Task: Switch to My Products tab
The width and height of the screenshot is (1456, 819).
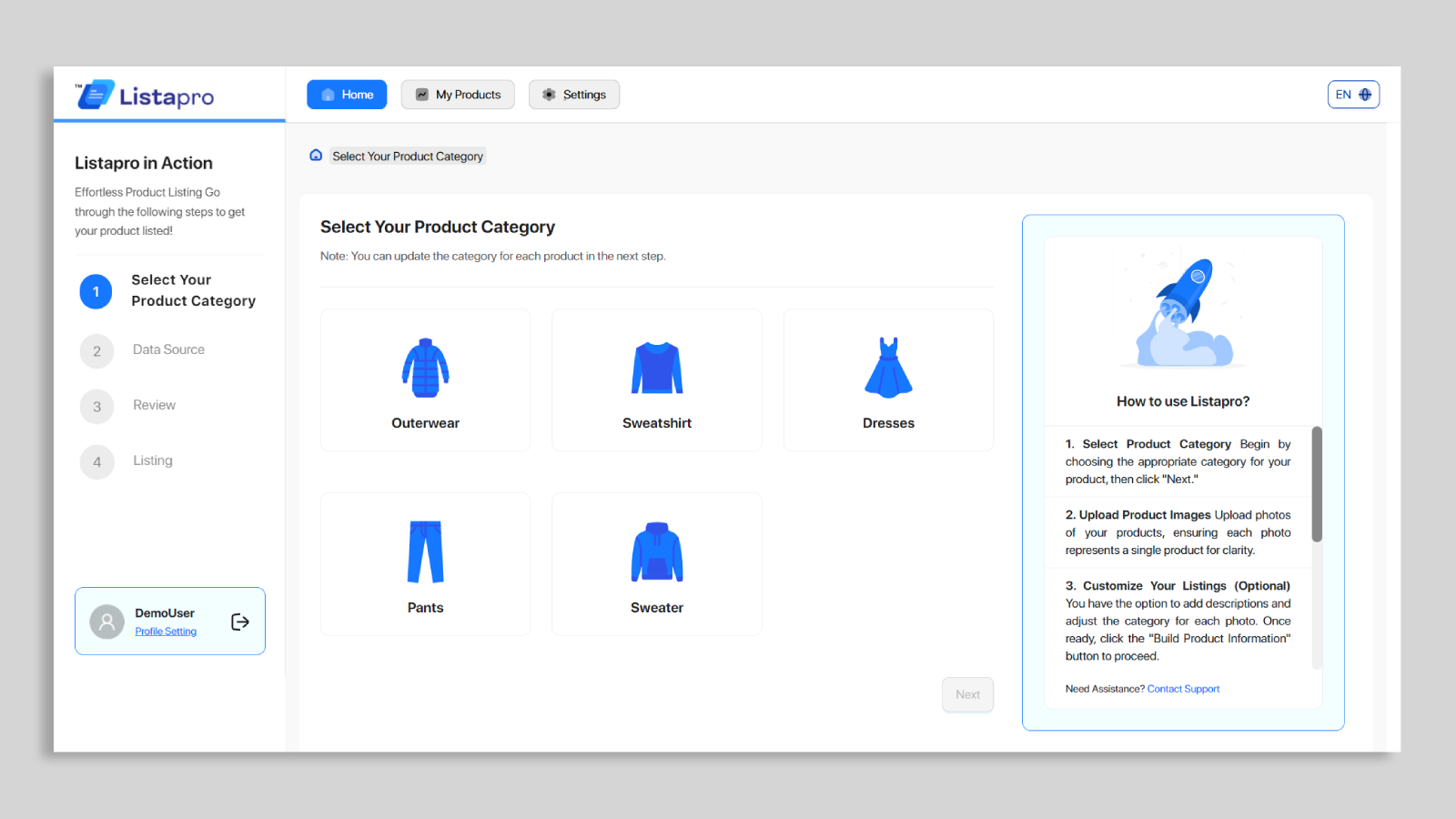Action: [458, 95]
